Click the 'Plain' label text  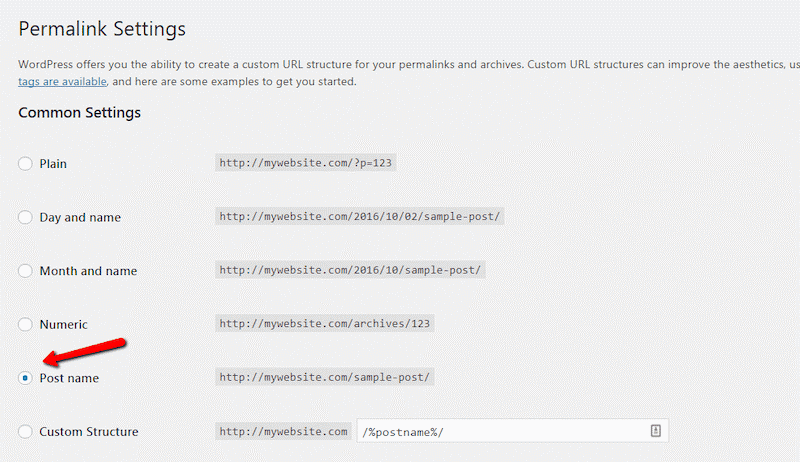click(x=53, y=164)
